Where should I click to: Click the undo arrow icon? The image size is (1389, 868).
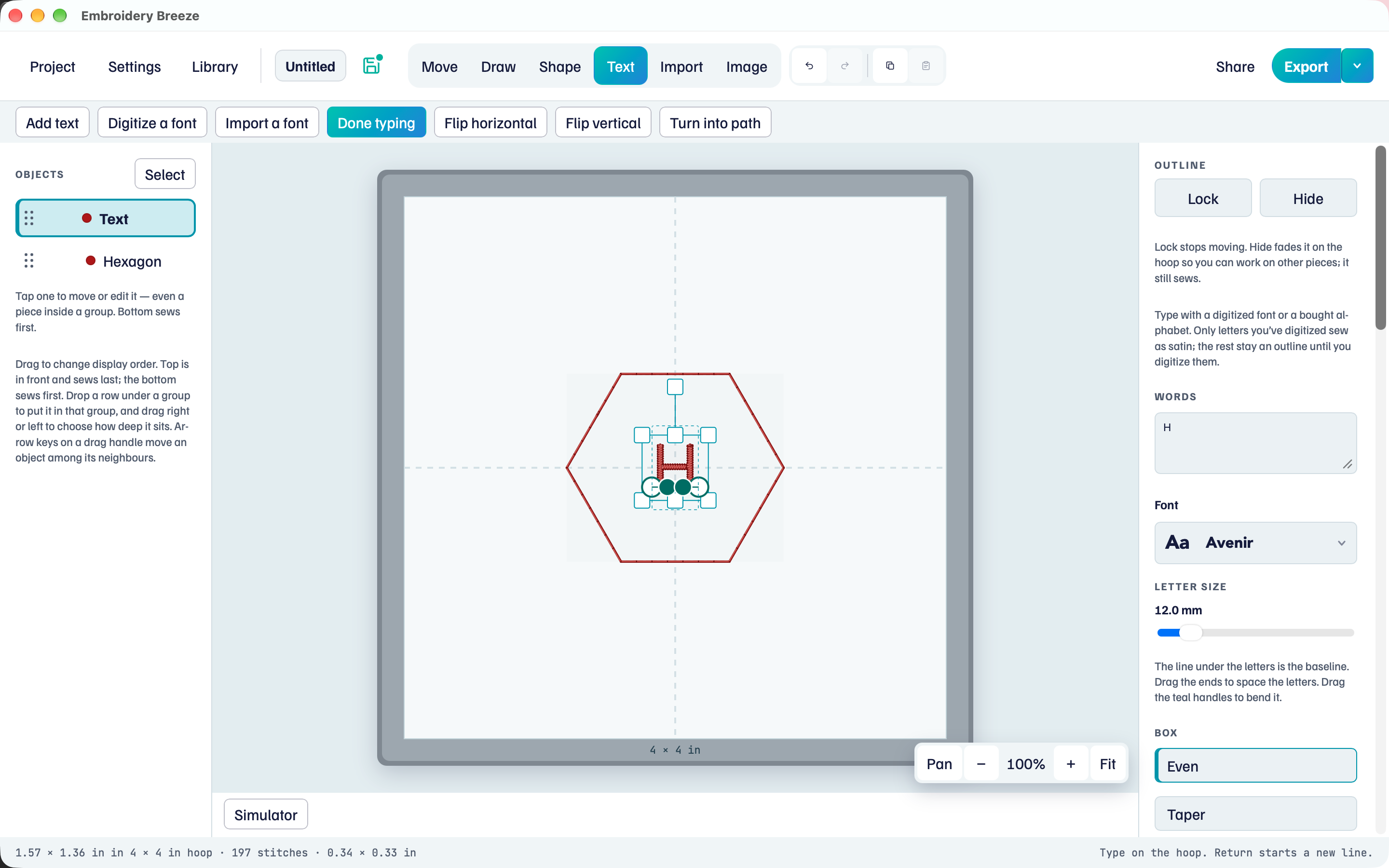(809, 66)
